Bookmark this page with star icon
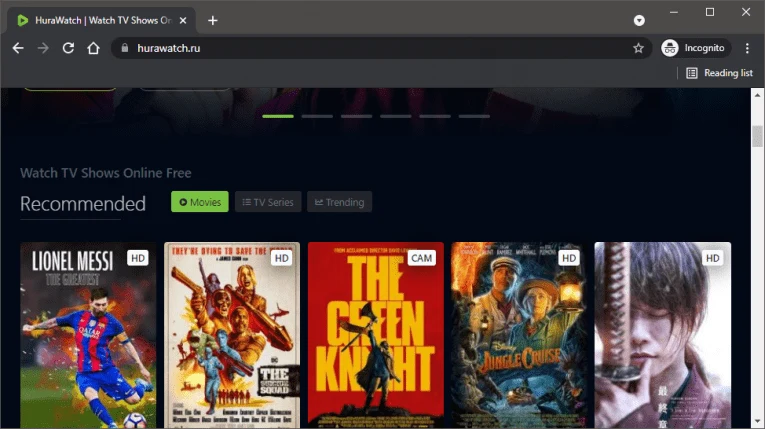The width and height of the screenshot is (765, 429). click(x=638, y=48)
